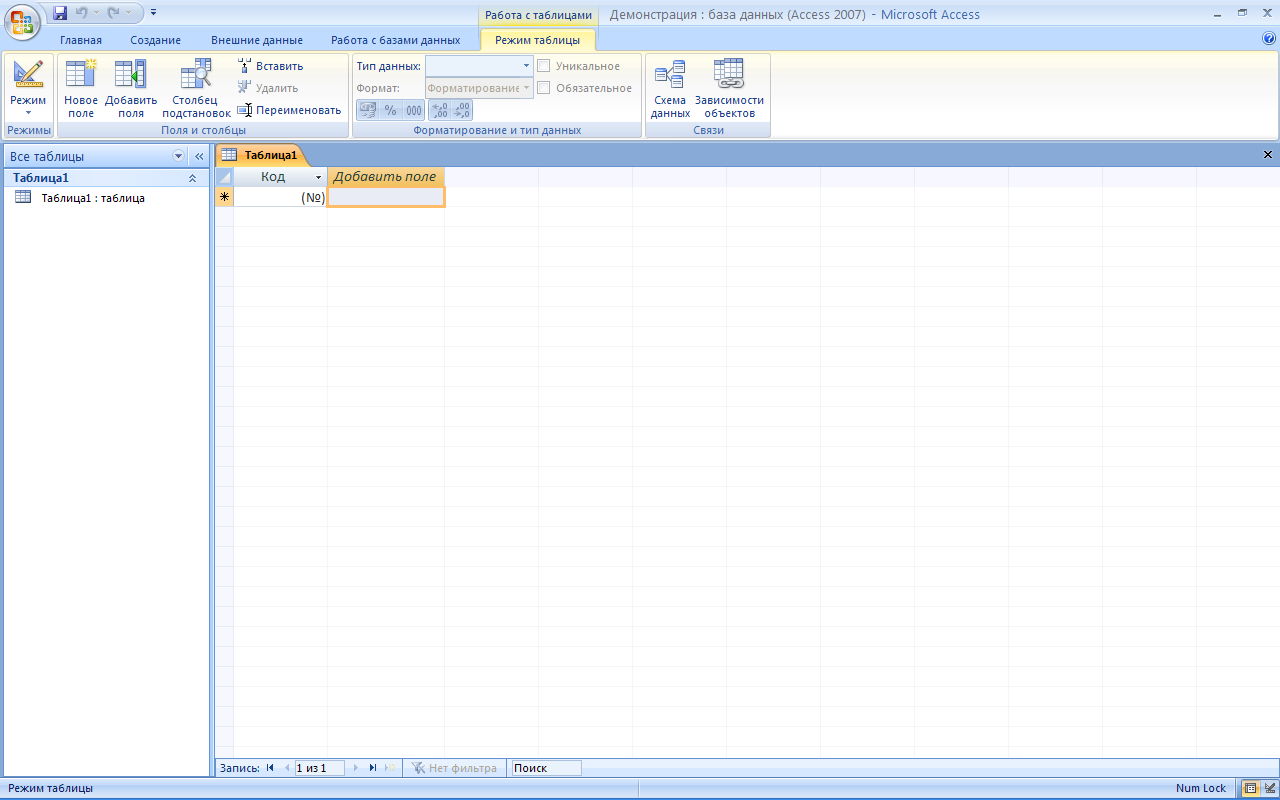The width and height of the screenshot is (1280, 800).
Task: Click Num Lock status bar indicator
Action: pyautogui.click(x=1201, y=788)
